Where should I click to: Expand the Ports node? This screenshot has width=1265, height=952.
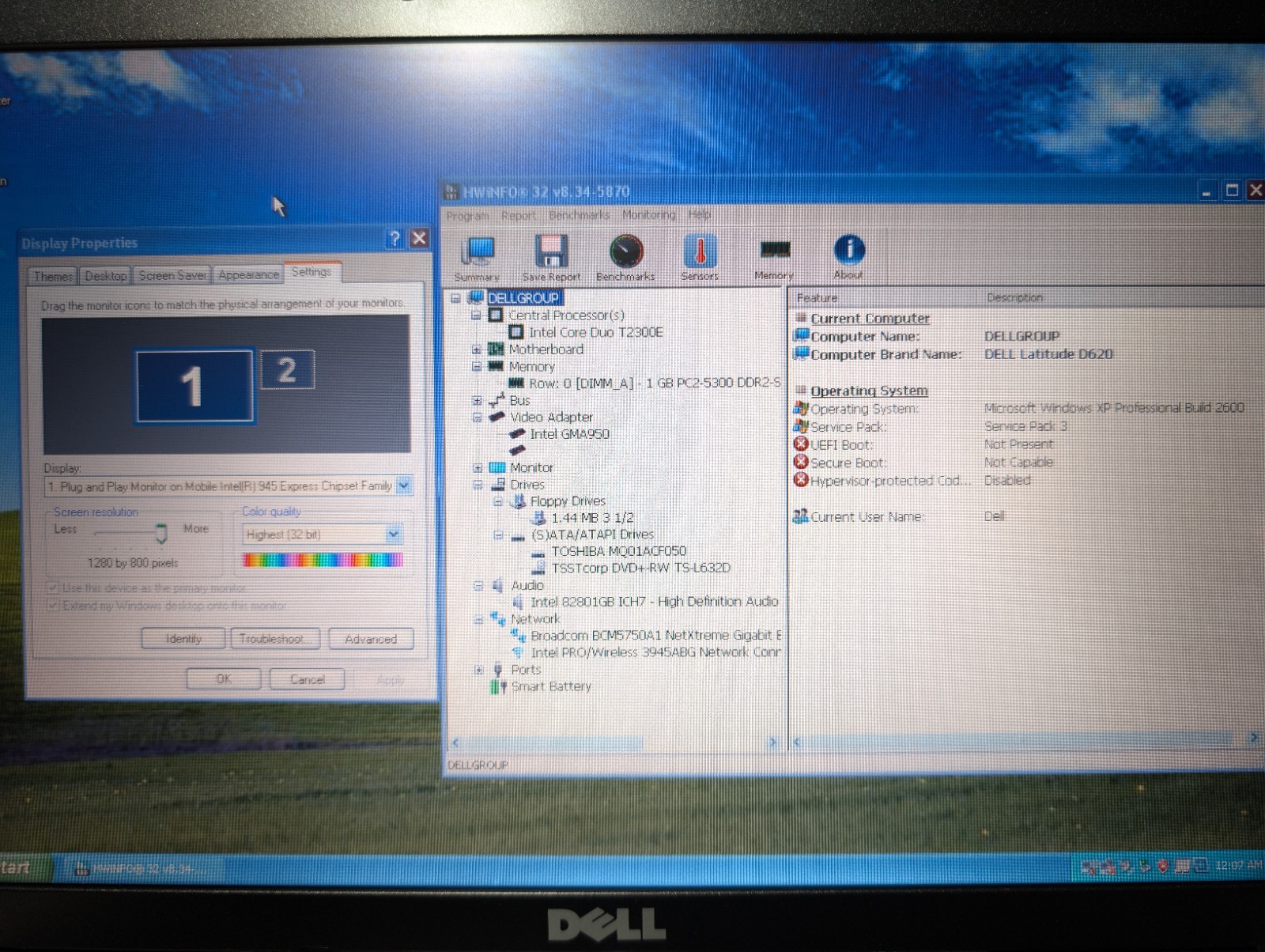point(478,670)
